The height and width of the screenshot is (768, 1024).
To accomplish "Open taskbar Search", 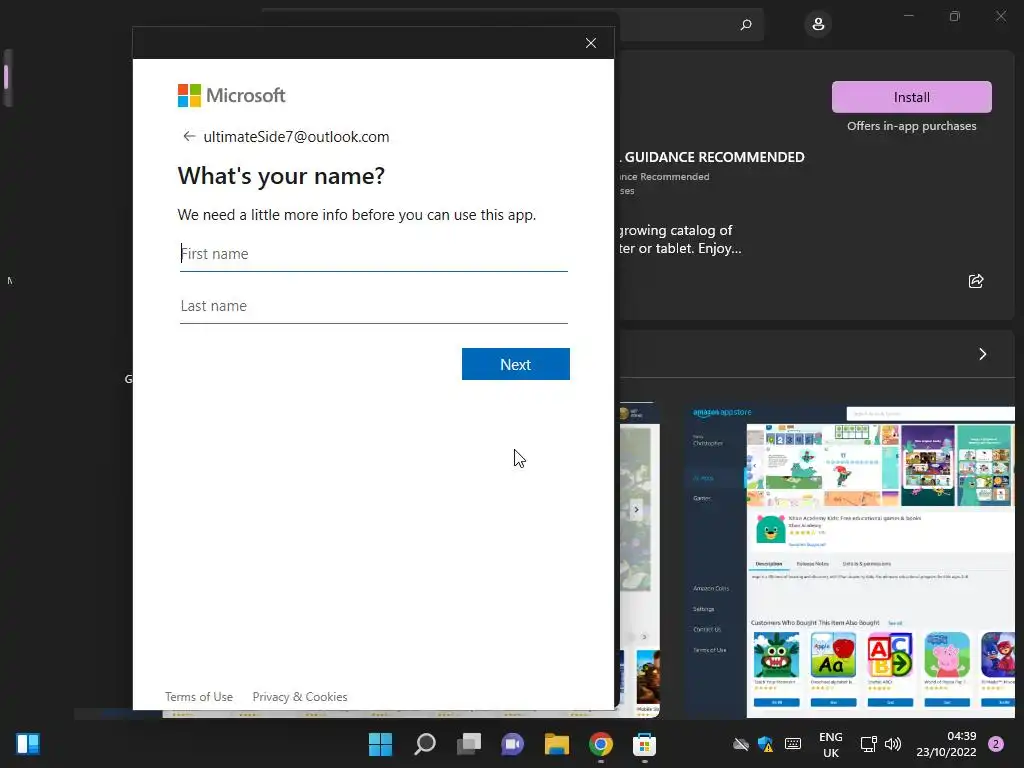I will pos(424,744).
